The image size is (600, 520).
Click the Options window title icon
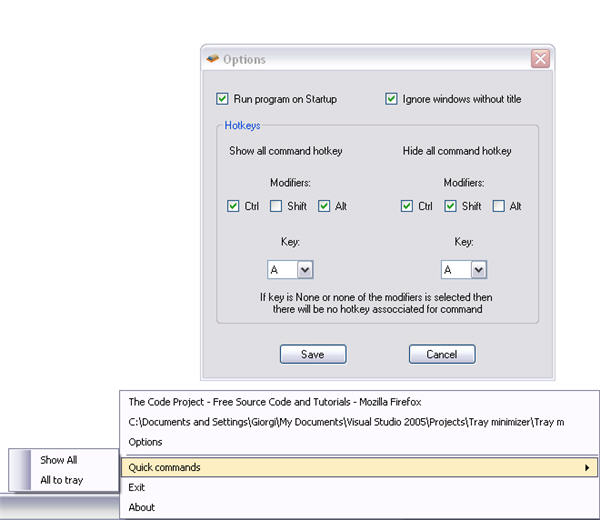click(x=212, y=59)
